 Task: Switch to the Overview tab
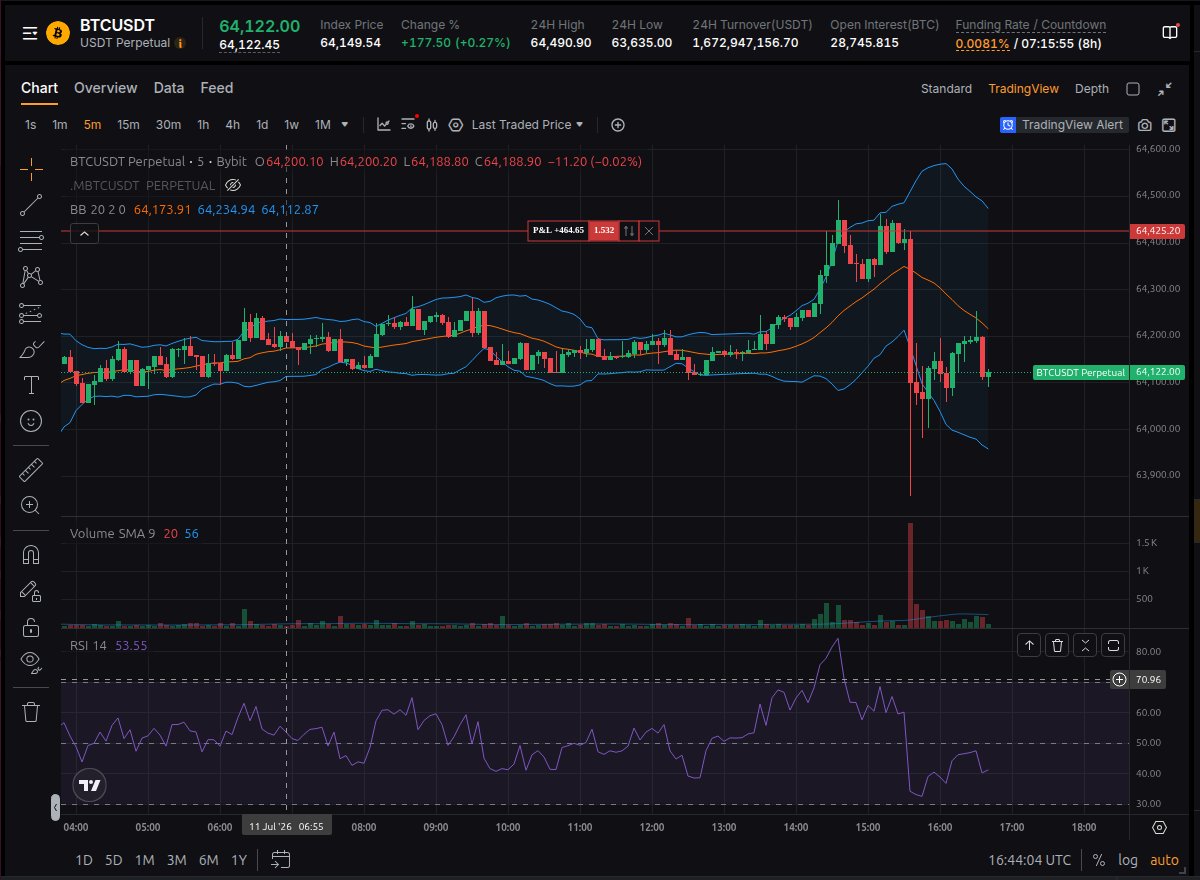click(x=105, y=88)
